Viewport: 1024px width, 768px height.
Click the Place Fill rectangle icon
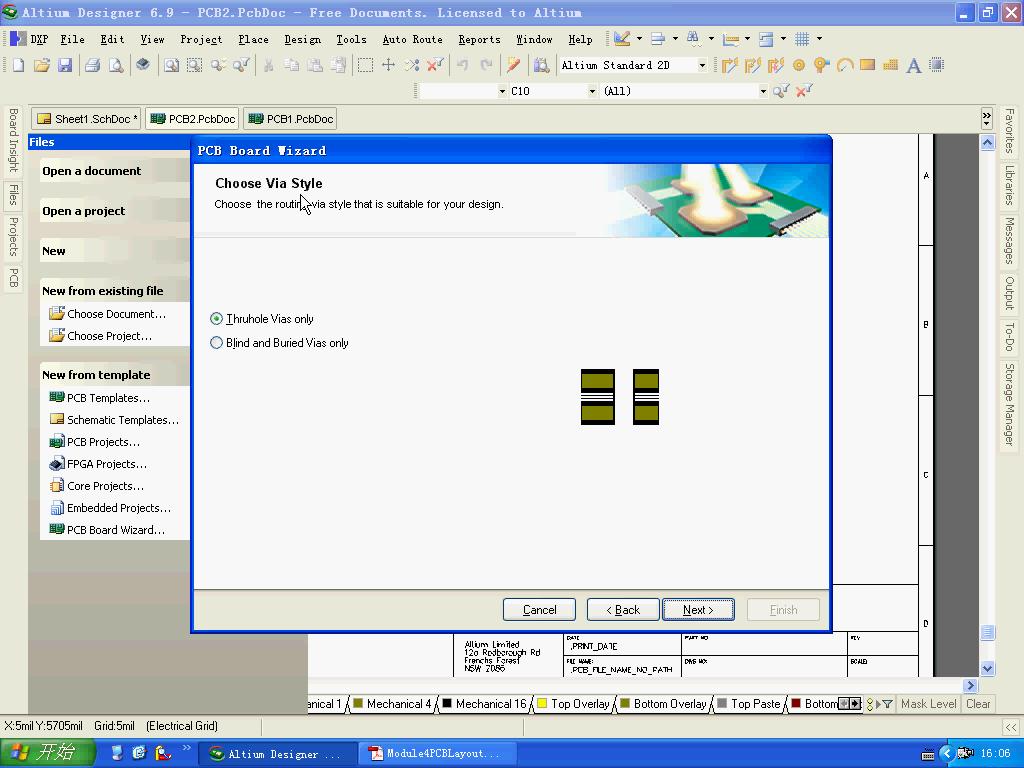(867, 65)
